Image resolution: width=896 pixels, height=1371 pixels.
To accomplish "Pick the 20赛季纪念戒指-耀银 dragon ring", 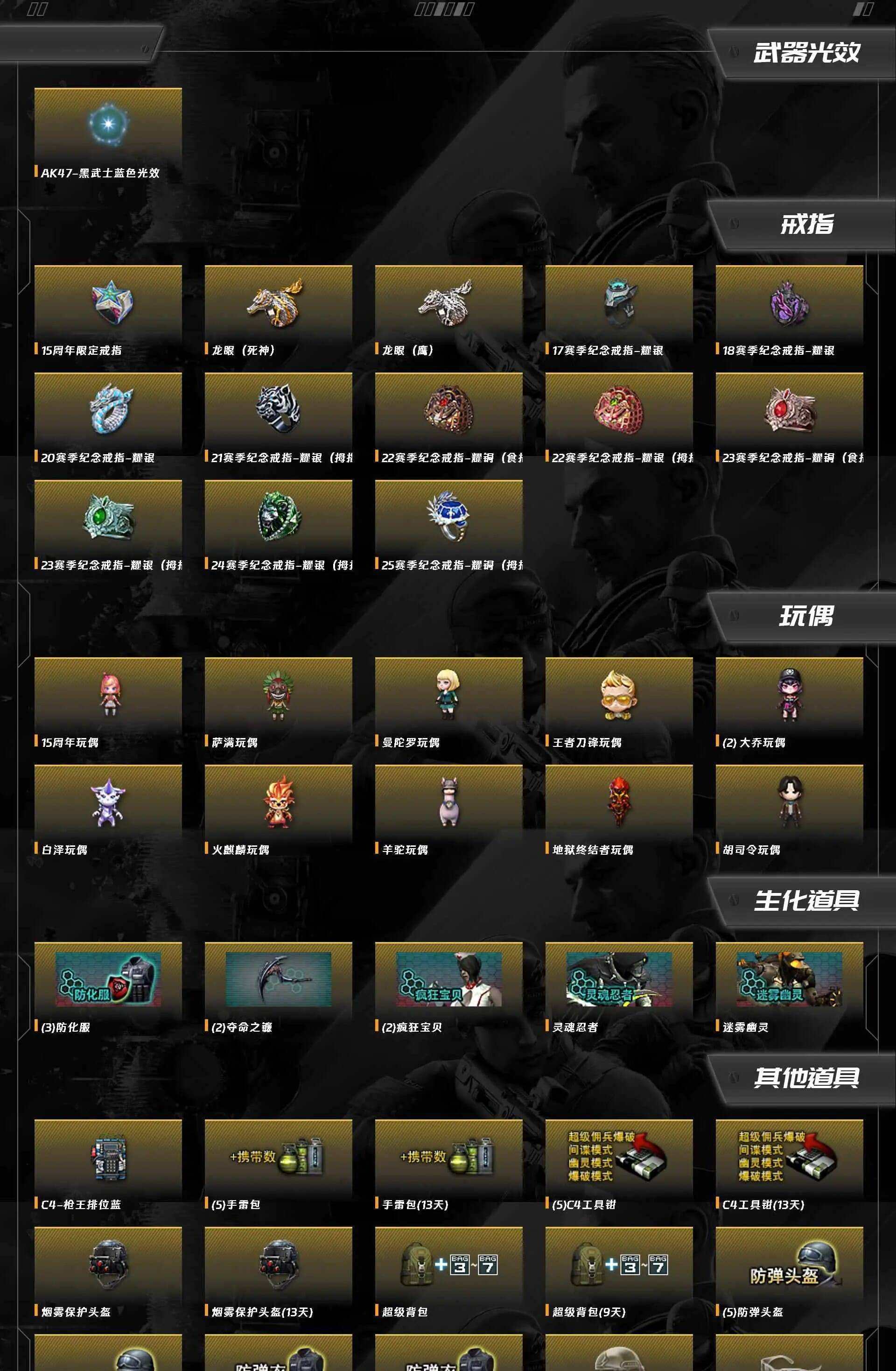I will 108,419.
